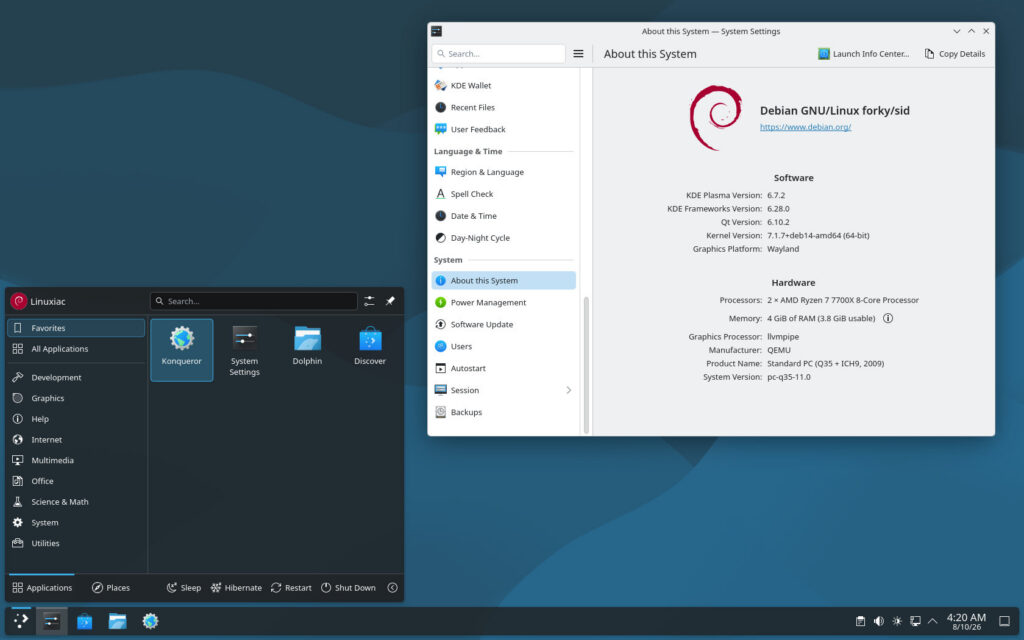Click the System Settings search field
Screen dimensions: 1024x640
coord(498,54)
